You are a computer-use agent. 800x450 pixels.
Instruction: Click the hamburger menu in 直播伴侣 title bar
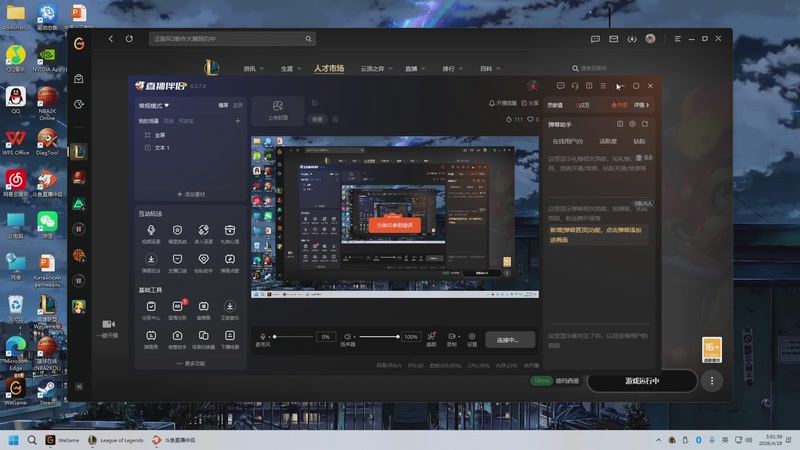coord(603,86)
